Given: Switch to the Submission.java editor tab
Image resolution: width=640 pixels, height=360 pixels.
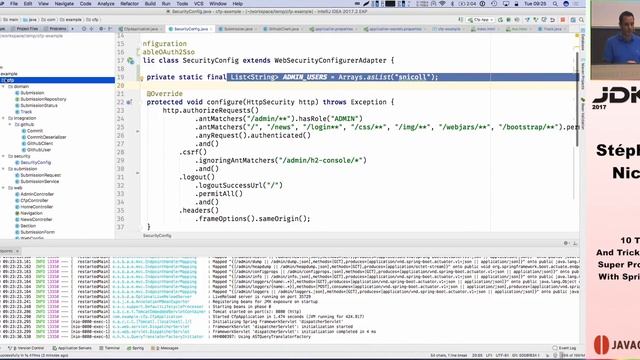Looking at the screenshot, I should coord(238,29).
